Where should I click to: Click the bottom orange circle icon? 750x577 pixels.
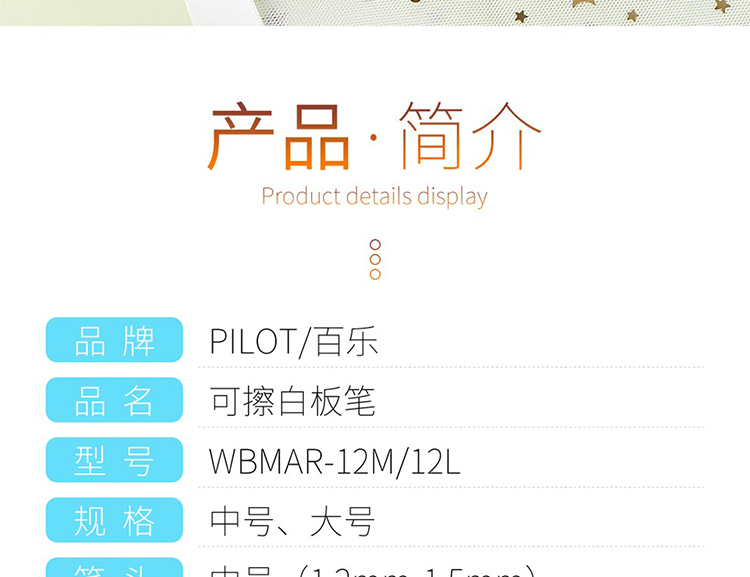pyautogui.click(x=375, y=274)
